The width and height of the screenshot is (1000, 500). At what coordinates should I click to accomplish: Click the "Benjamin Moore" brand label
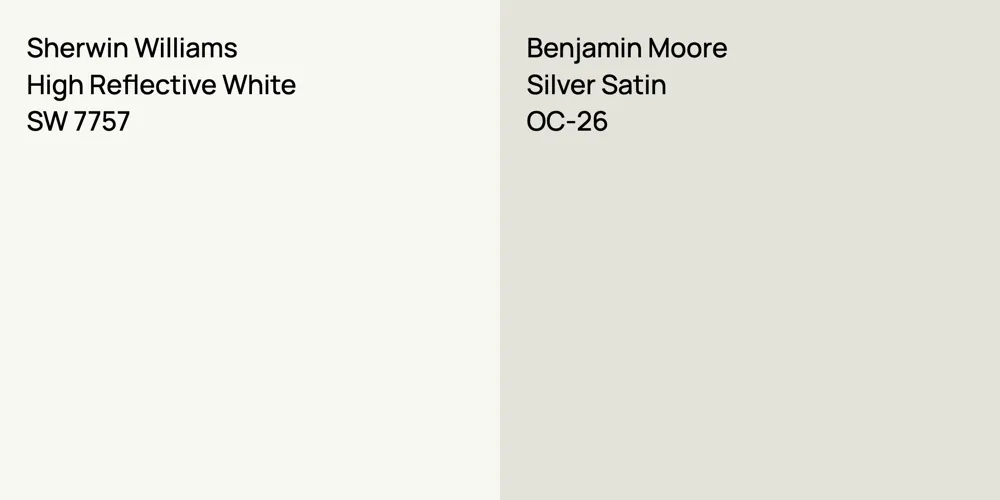(627, 48)
